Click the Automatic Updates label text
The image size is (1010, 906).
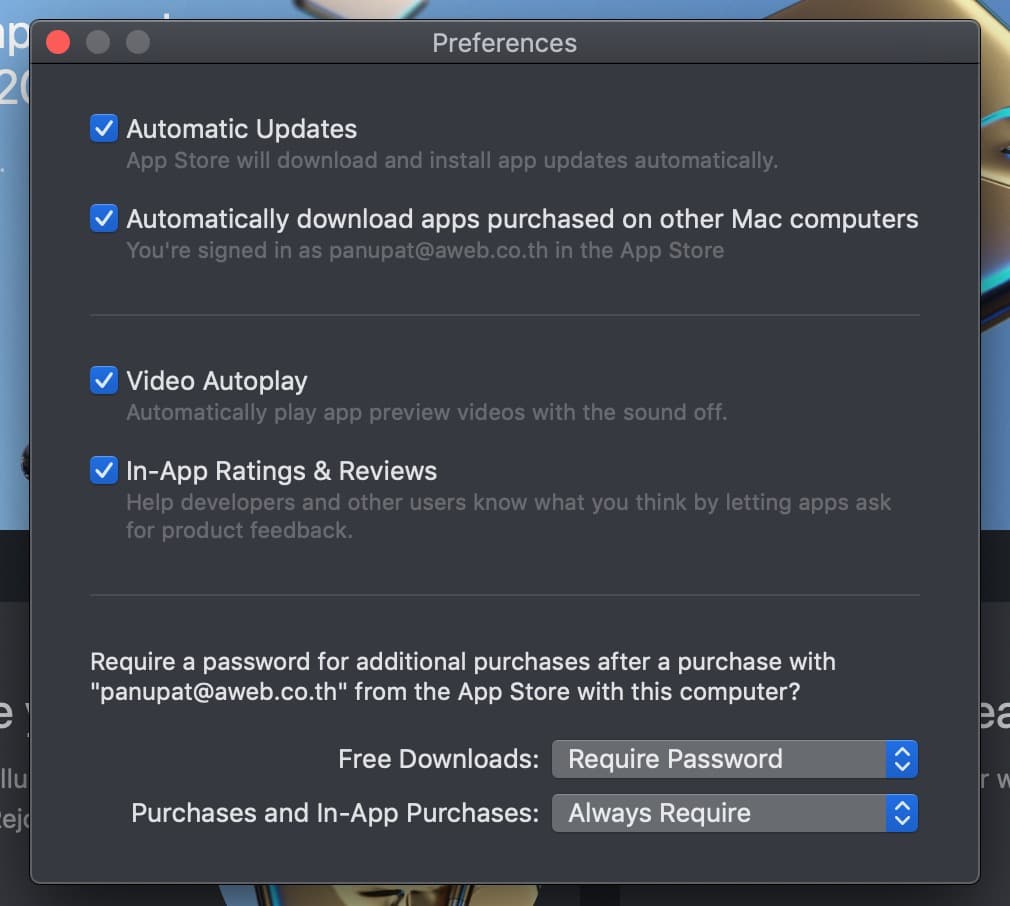(242, 129)
